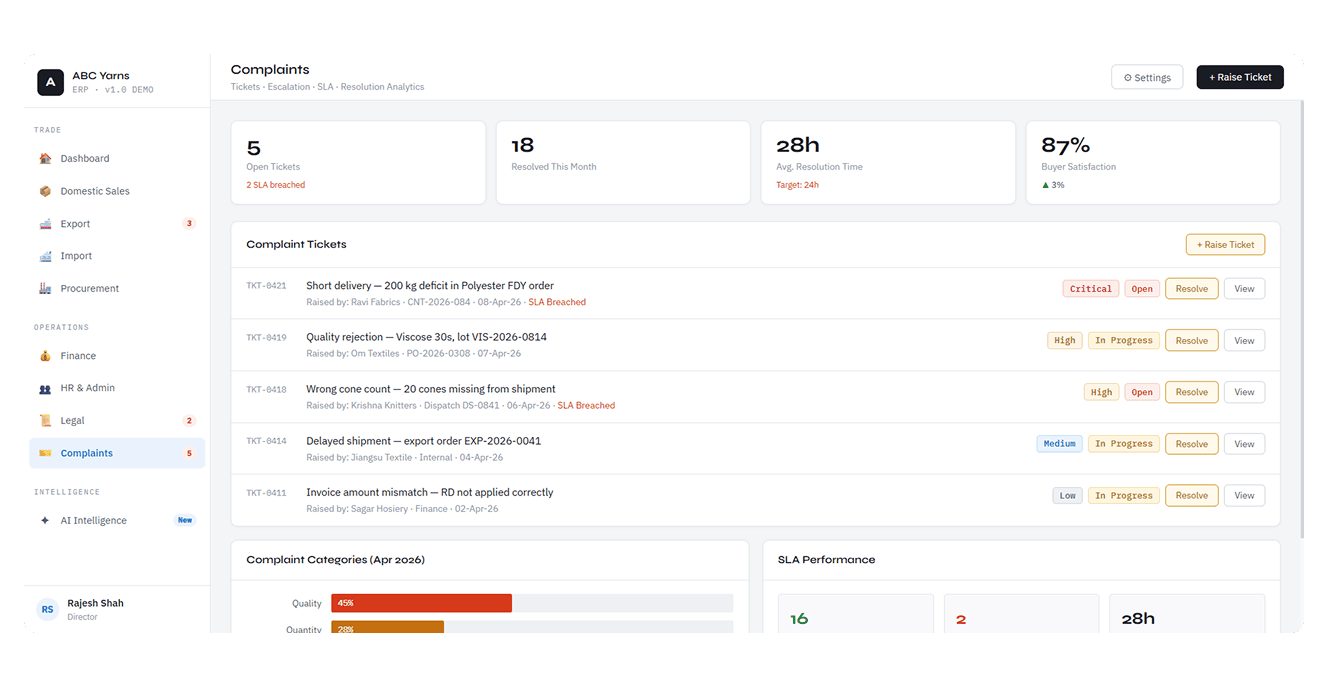
Task: Click the "Avg. Resolution Time" label
Action: tap(819, 167)
